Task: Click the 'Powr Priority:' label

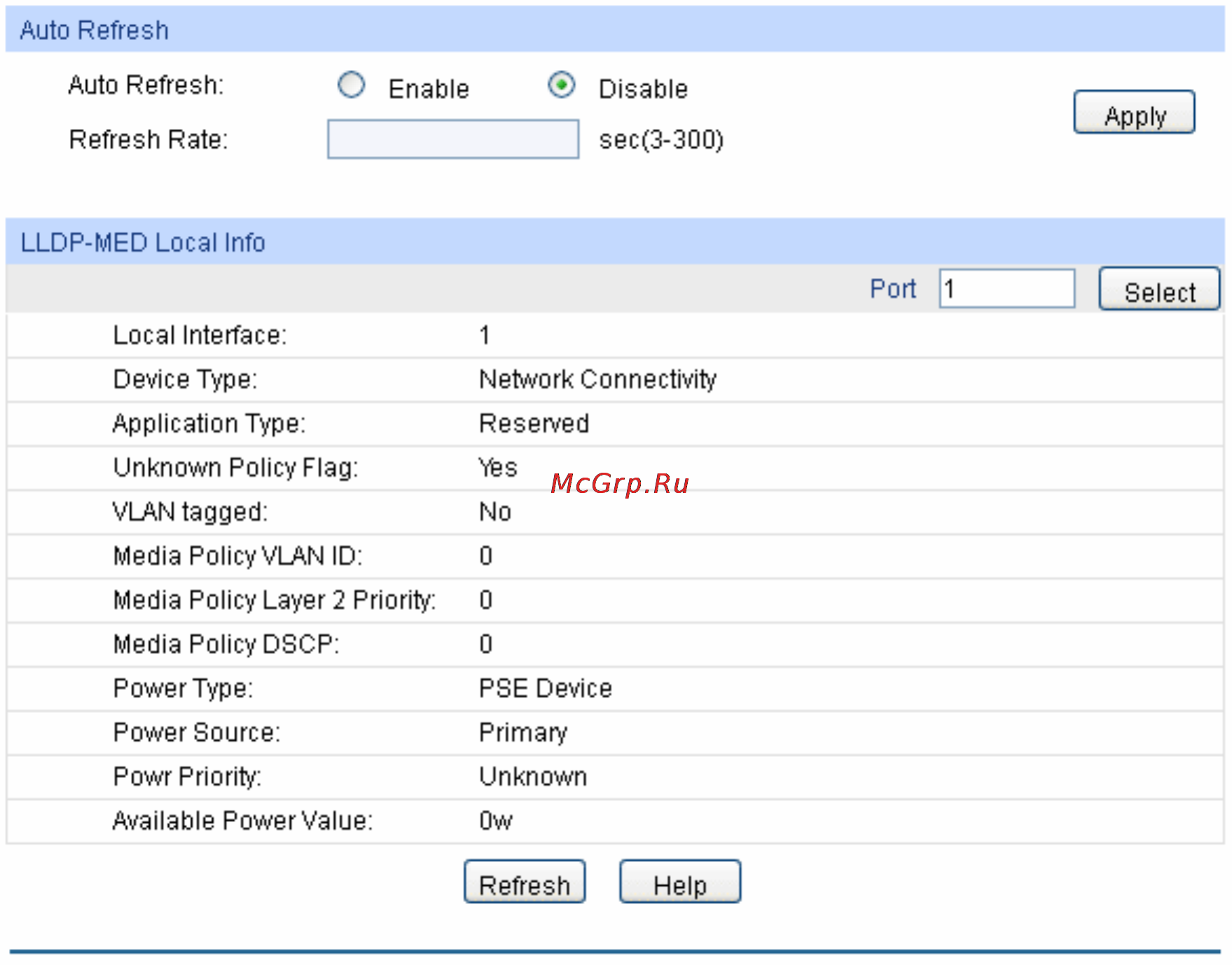Action: click(x=187, y=777)
